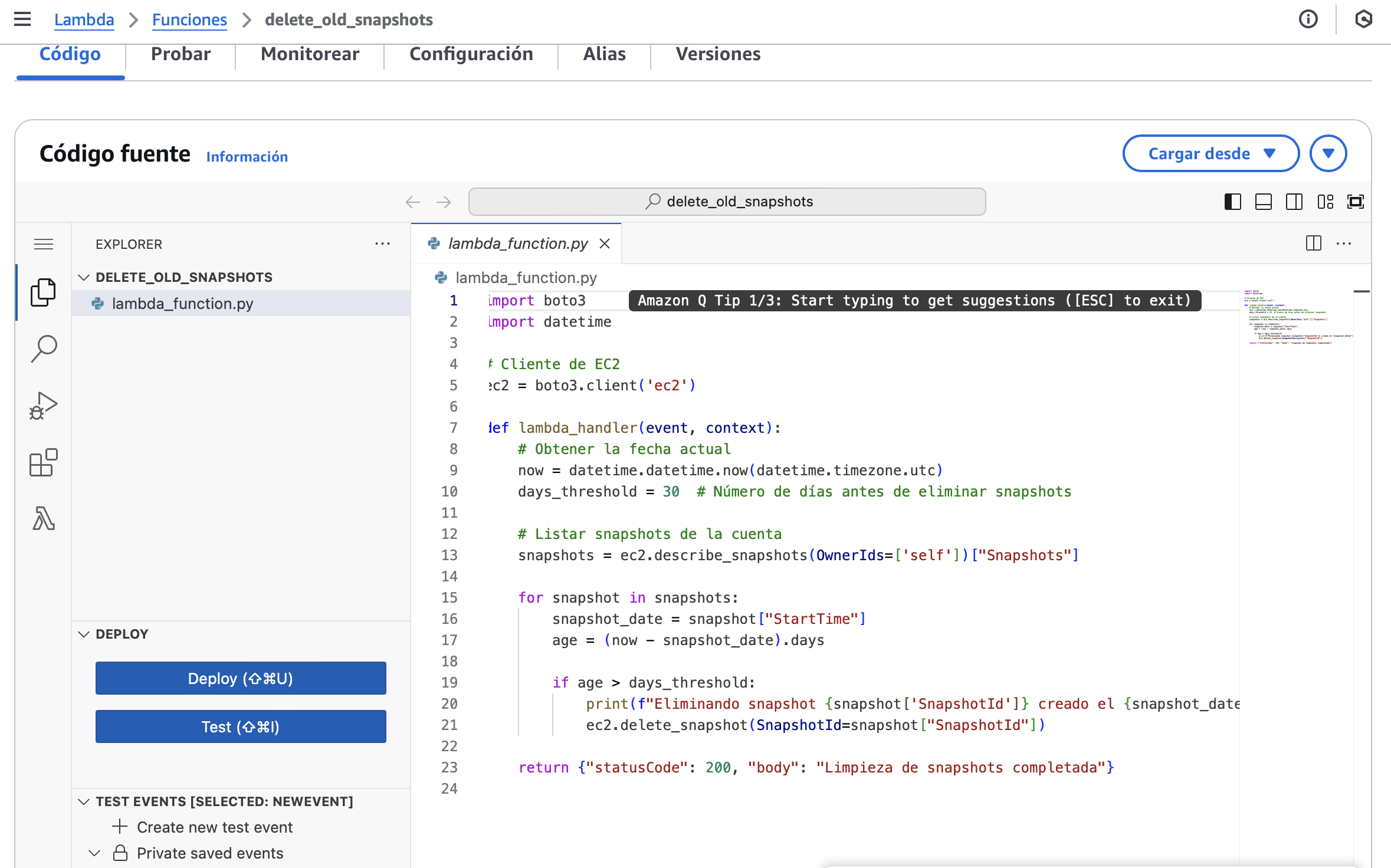Viewport: 1391px width, 868px height.
Task: Click the Deploy button
Action: 241,678
